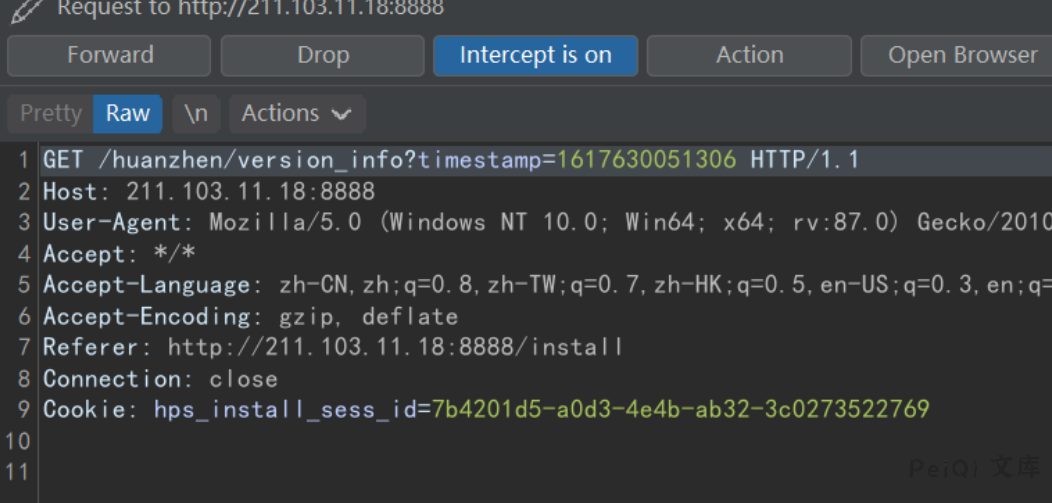Screen dimensions: 1052x503
Task: Forward the intercepted request
Action: (110, 56)
